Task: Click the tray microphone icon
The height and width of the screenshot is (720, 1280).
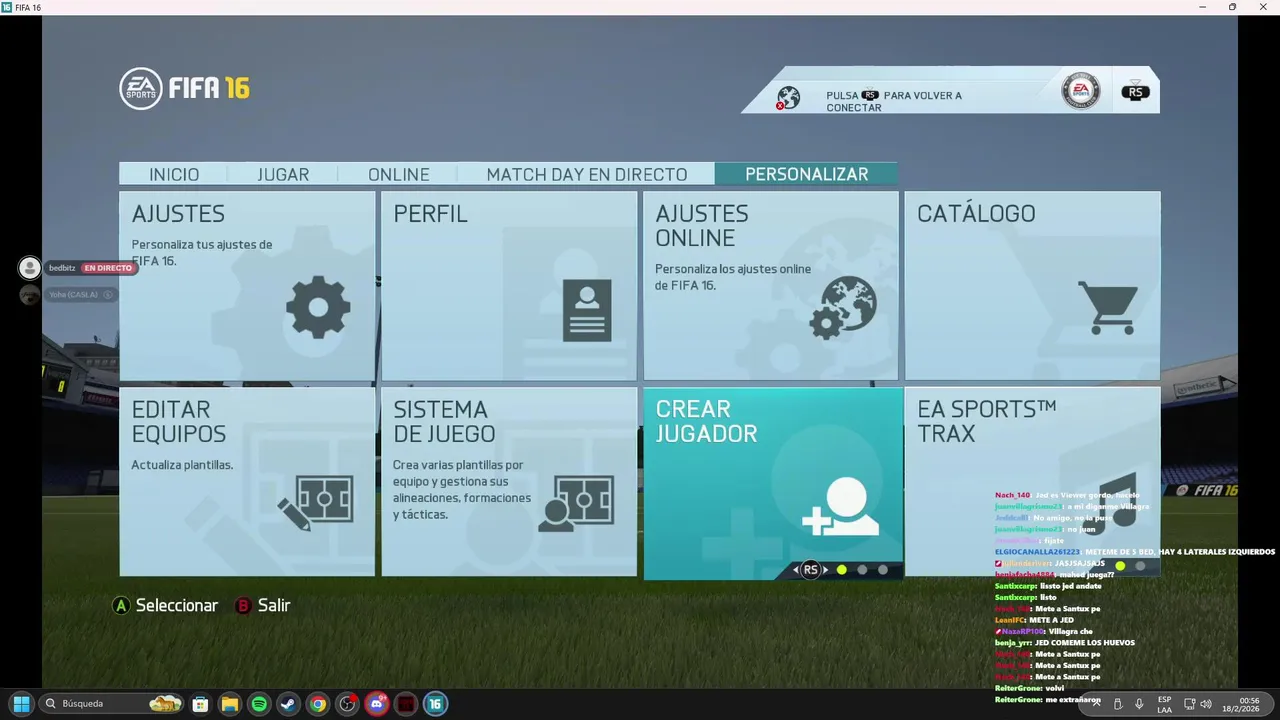Action: pyautogui.click(x=1139, y=704)
